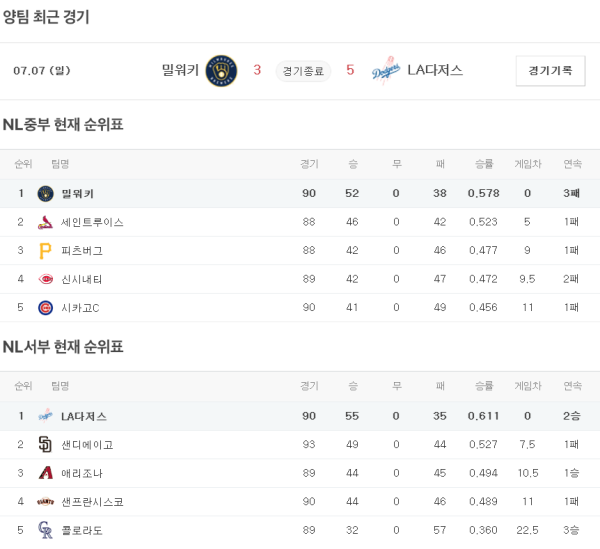Open the 샌디에이고 team link
The height and width of the screenshot is (549, 600).
[87, 444]
